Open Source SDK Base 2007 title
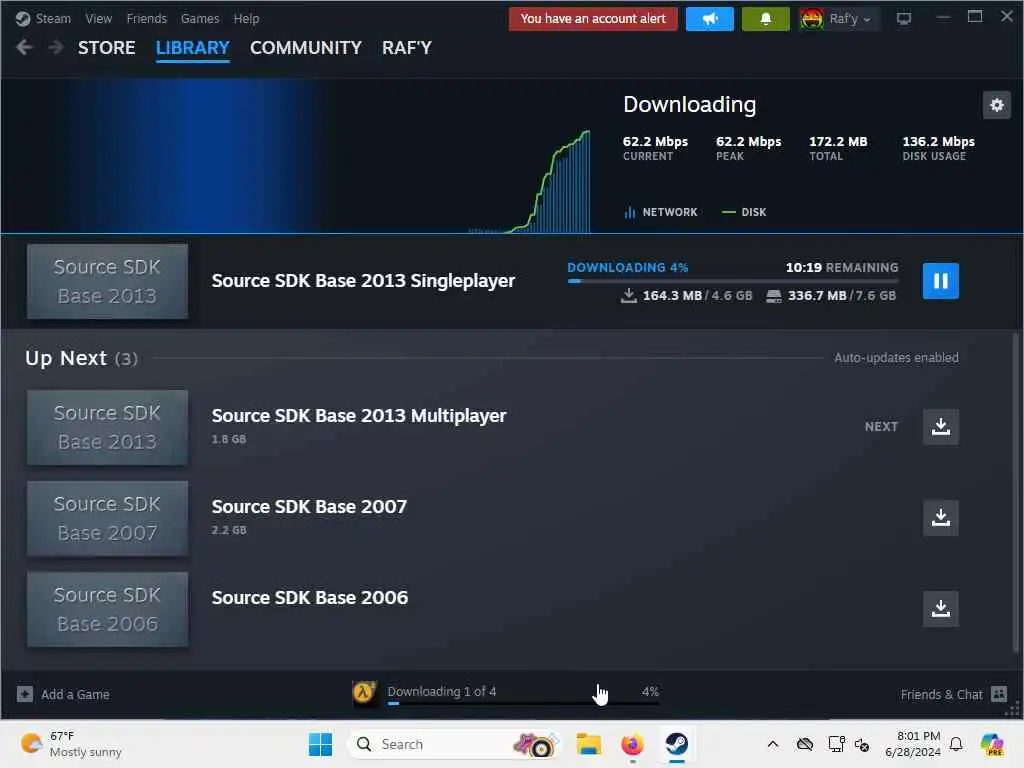This screenshot has width=1024, height=768. pyautogui.click(x=309, y=507)
